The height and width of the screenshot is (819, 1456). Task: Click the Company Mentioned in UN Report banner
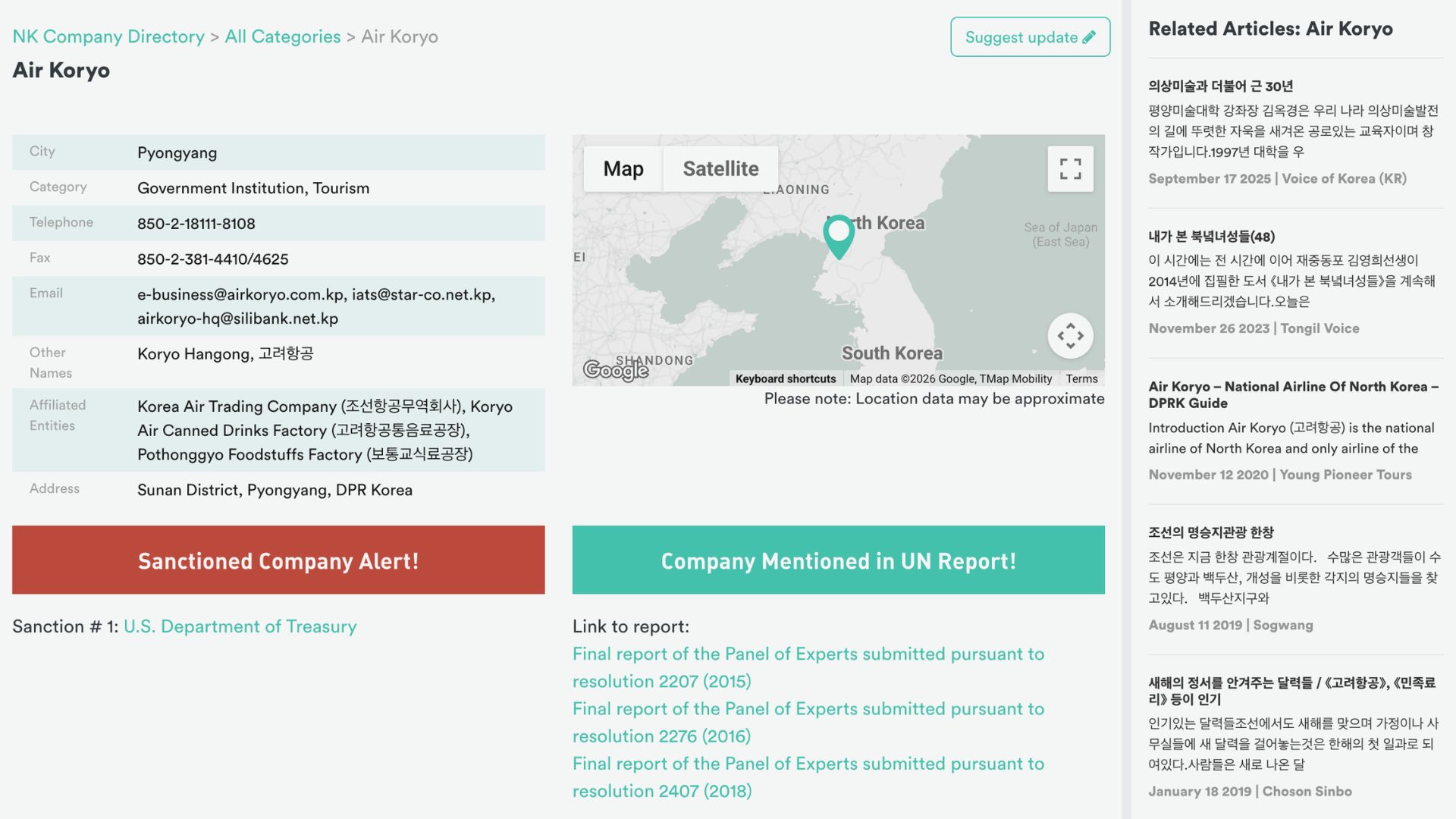click(x=838, y=560)
